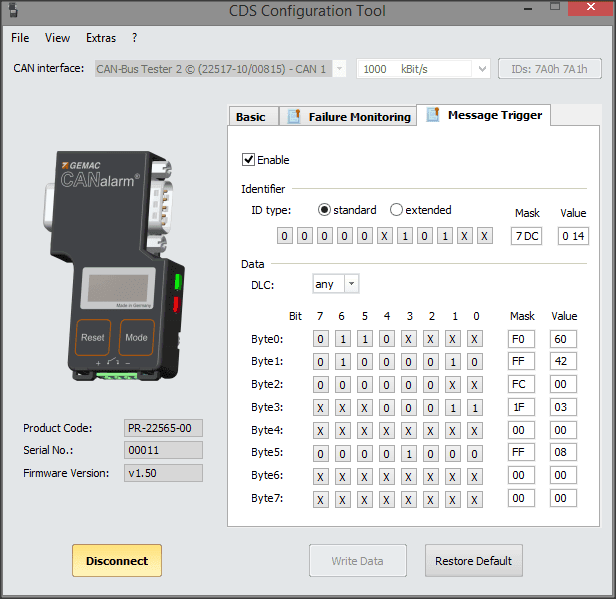Screen dimensions: 616x599
Task: Toggle bit 7 of Byte0
Action: (320, 339)
